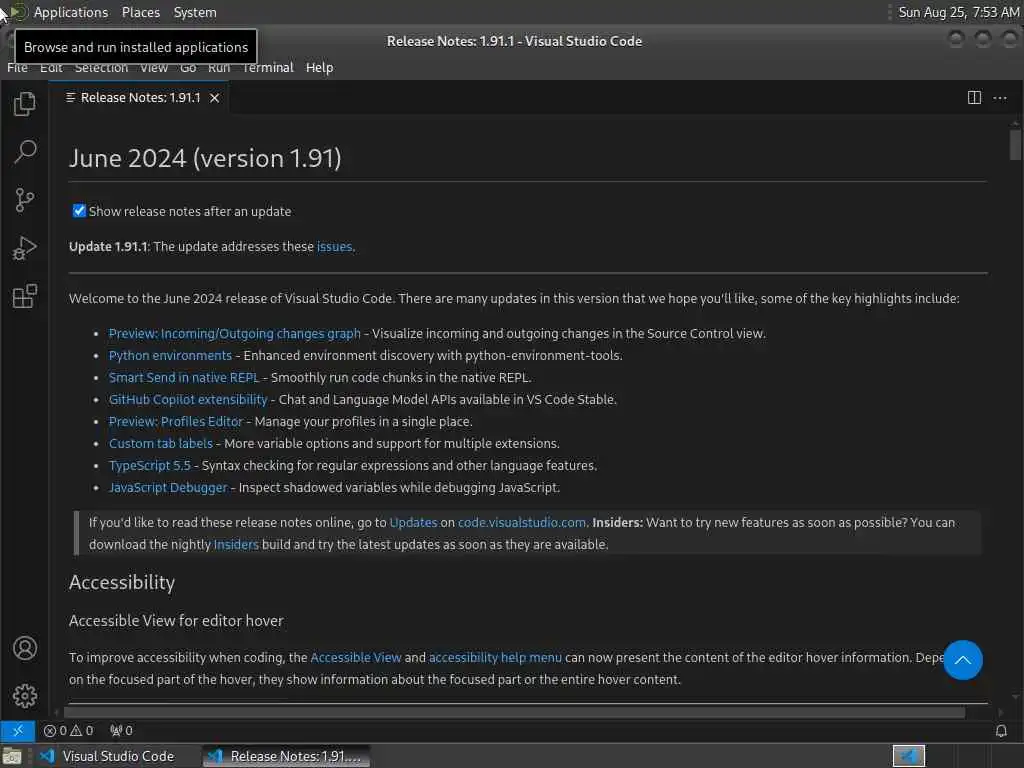
Task: Click the Accessibility section heading
Action: tap(122, 582)
